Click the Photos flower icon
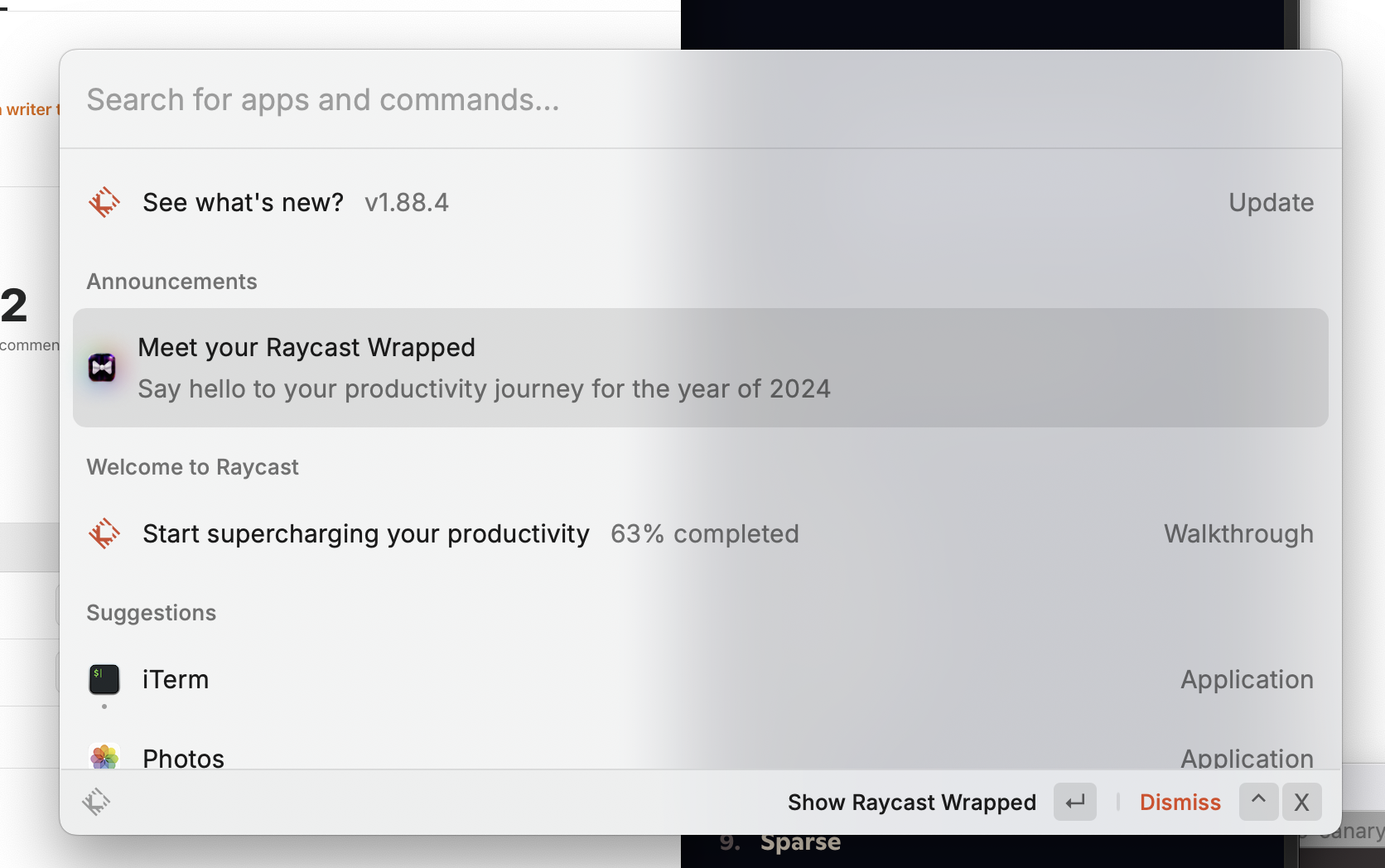 pyautogui.click(x=104, y=756)
